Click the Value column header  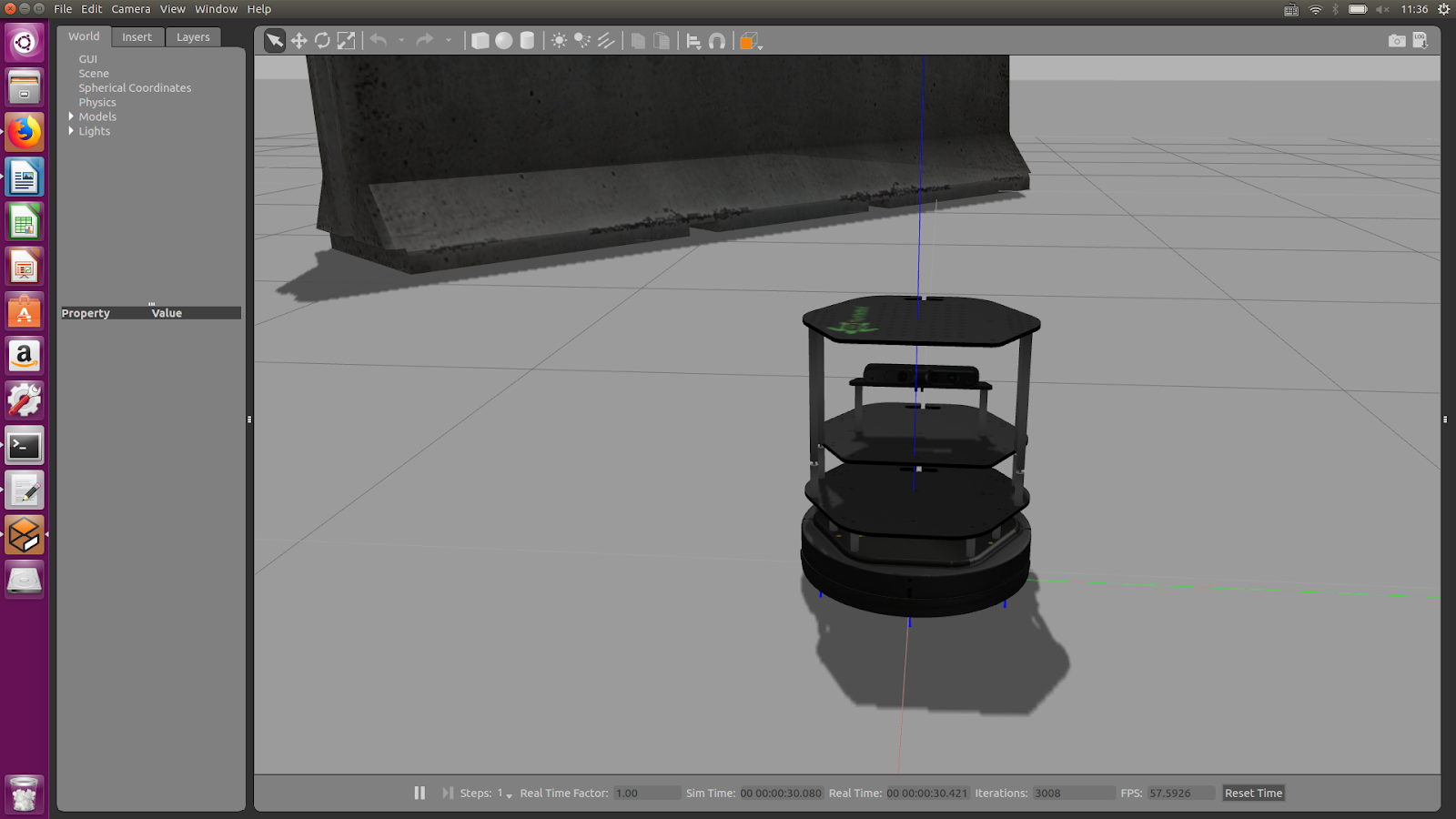[167, 313]
